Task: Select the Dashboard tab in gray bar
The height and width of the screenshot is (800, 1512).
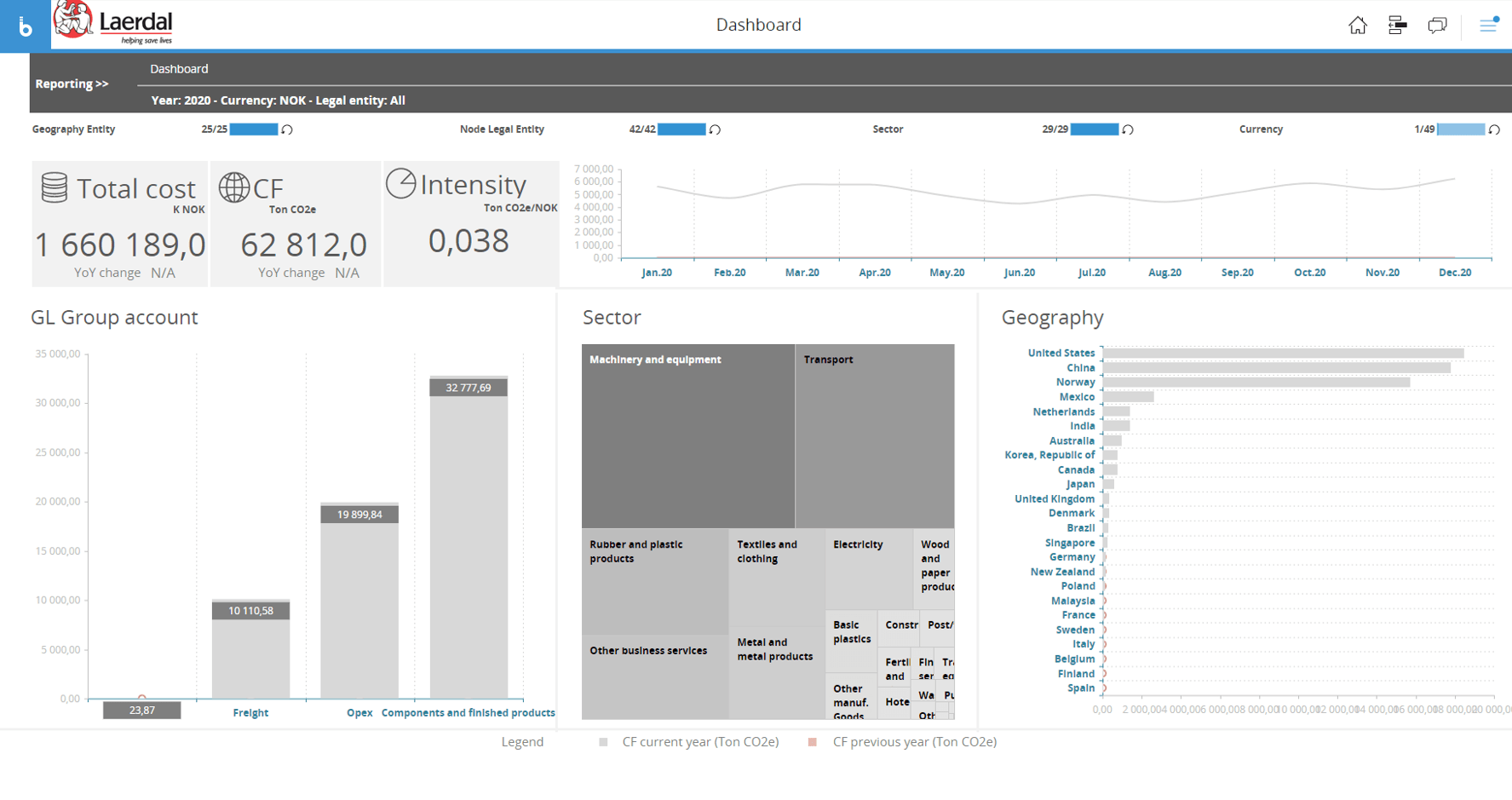Action: tap(179, 69)
